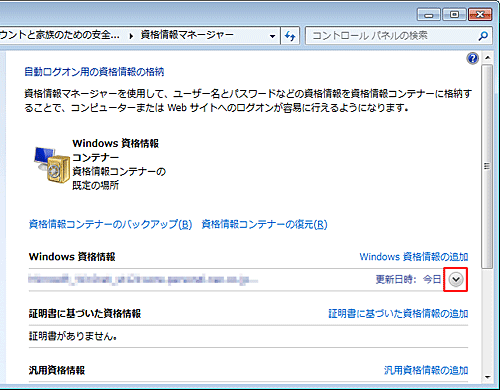
Task: Click Windows 資格情報の追加 link
Action: 414,257
